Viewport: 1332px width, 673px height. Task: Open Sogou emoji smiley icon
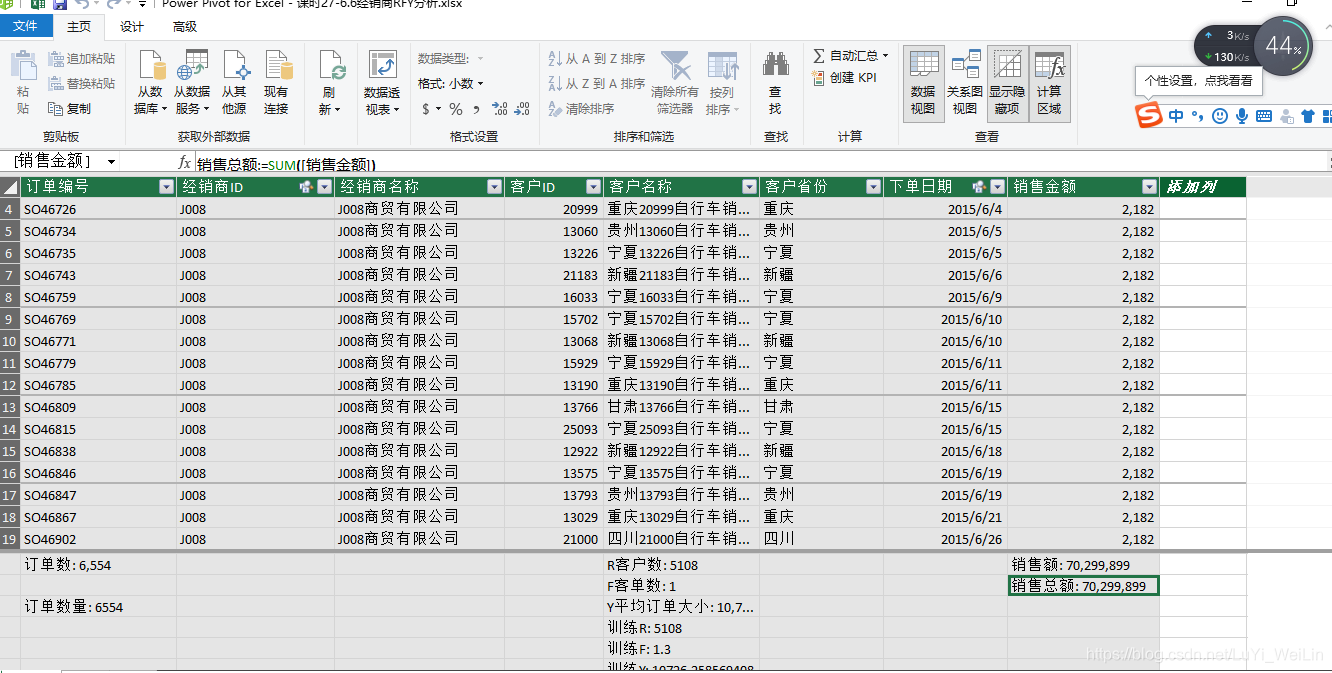1220,116
